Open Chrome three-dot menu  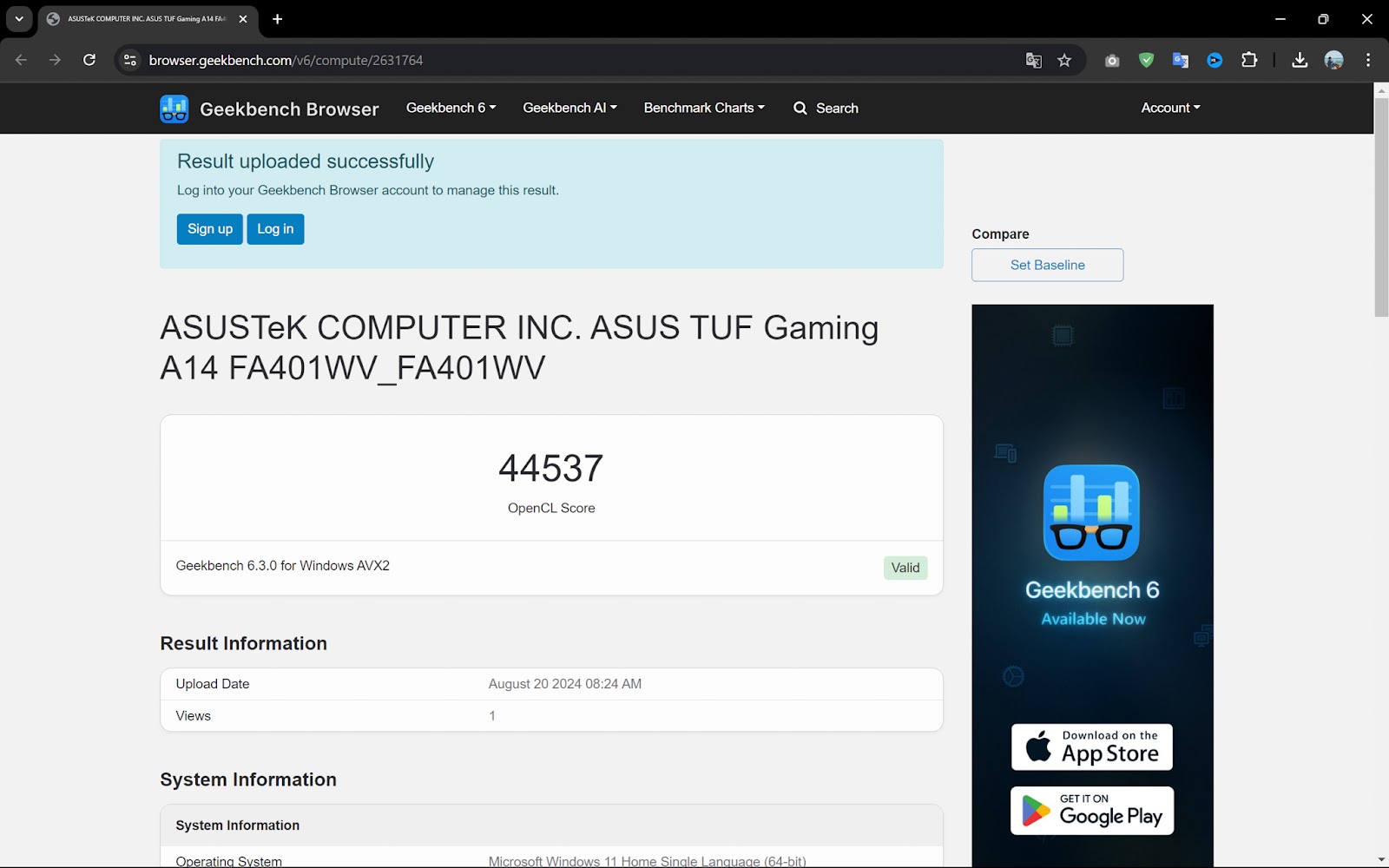click(x=1368, y=60)
